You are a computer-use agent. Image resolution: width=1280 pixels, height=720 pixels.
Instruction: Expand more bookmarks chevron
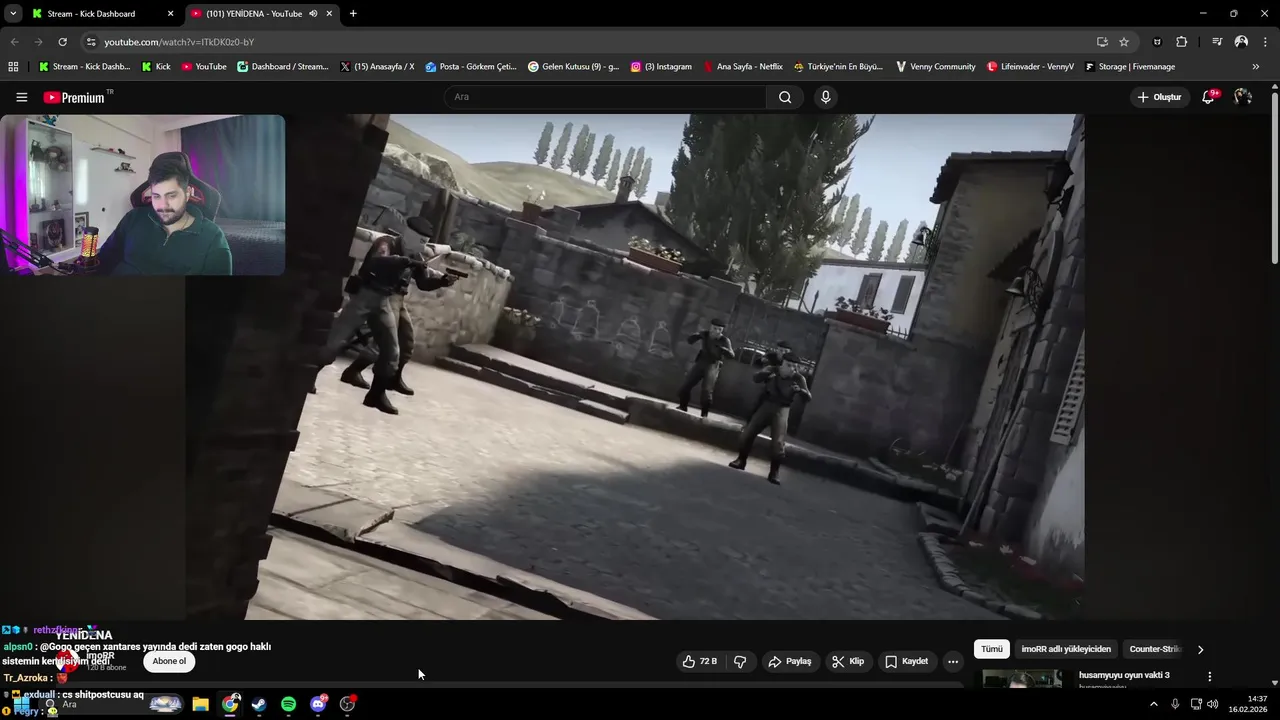click(1256, 67)
